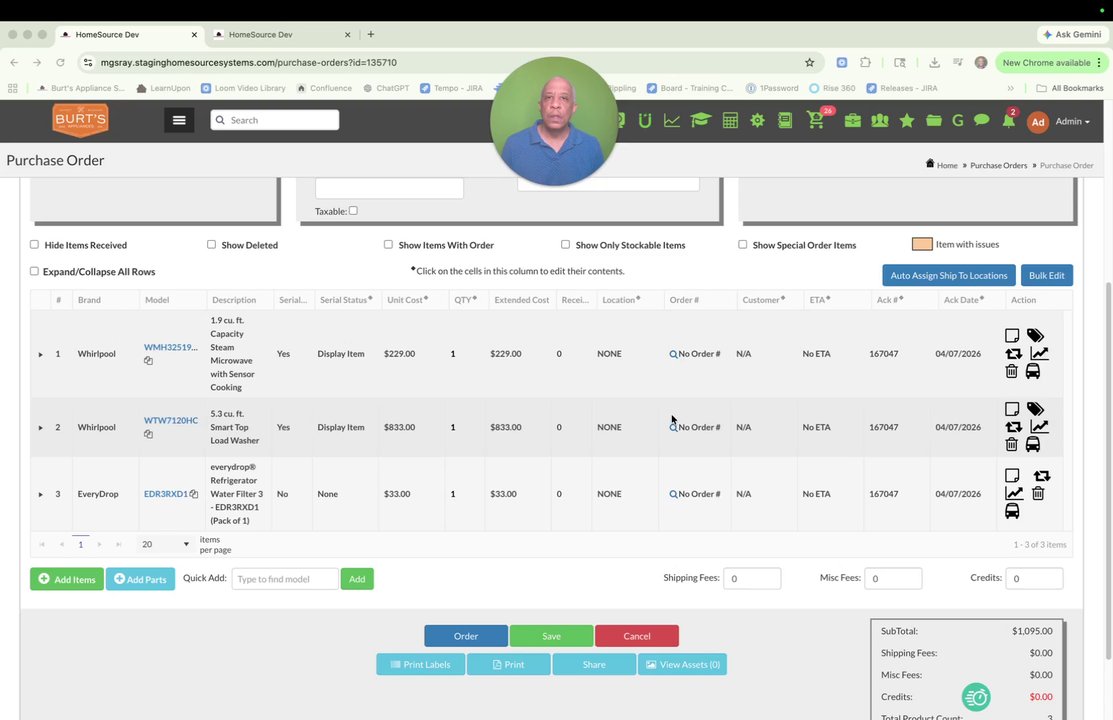Screen dimensions: 1113x720
Task: Expand row 2 Whirlpool washer details
Action: [40, 427]
